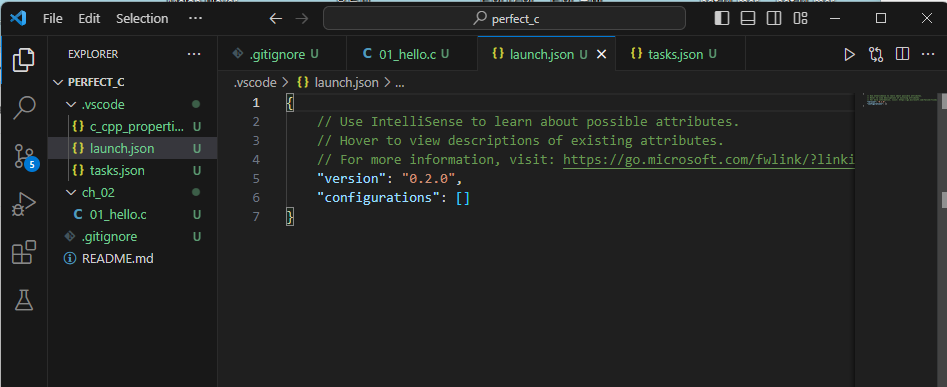Toggle the bottom panel layout icon
This screenshot has width=947, height=387.
pyautogui.click(x=748, y=19)
